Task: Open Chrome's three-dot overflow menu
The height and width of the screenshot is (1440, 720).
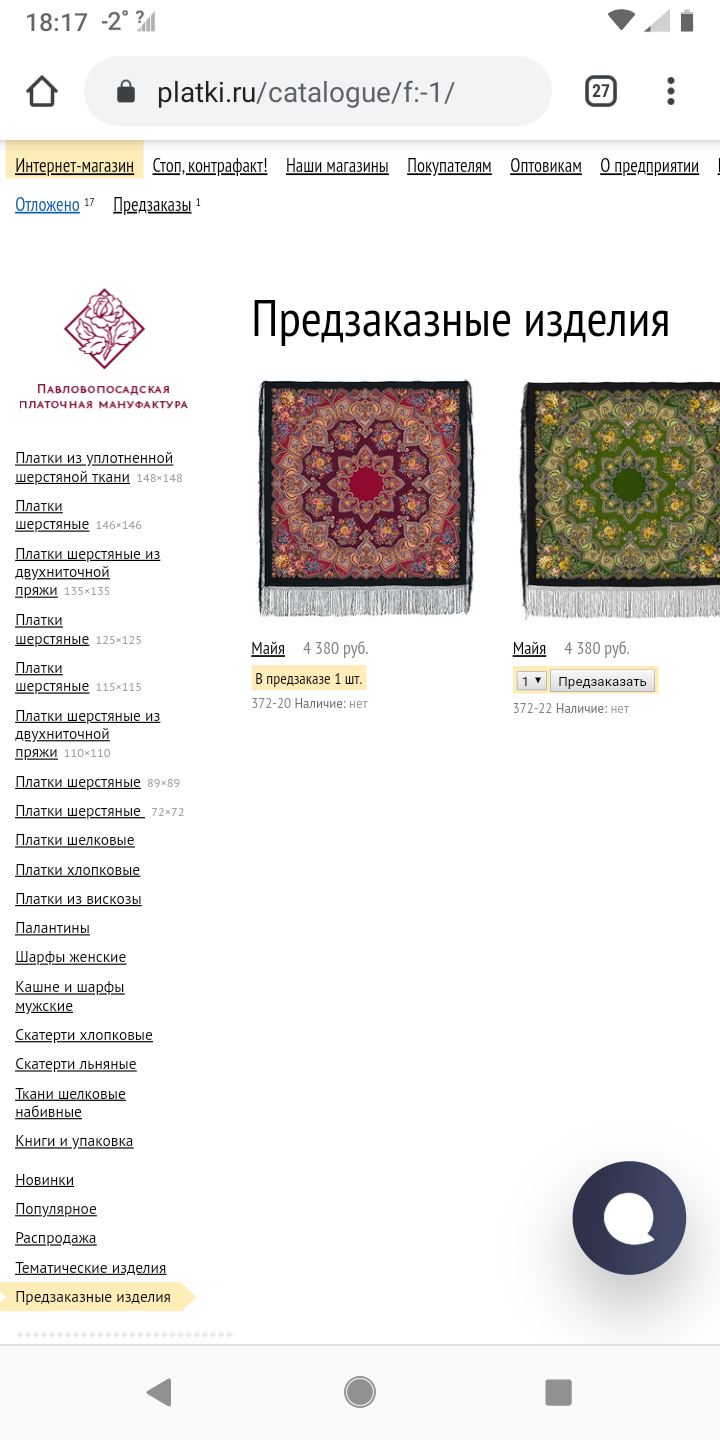Action: coord(670,92)
